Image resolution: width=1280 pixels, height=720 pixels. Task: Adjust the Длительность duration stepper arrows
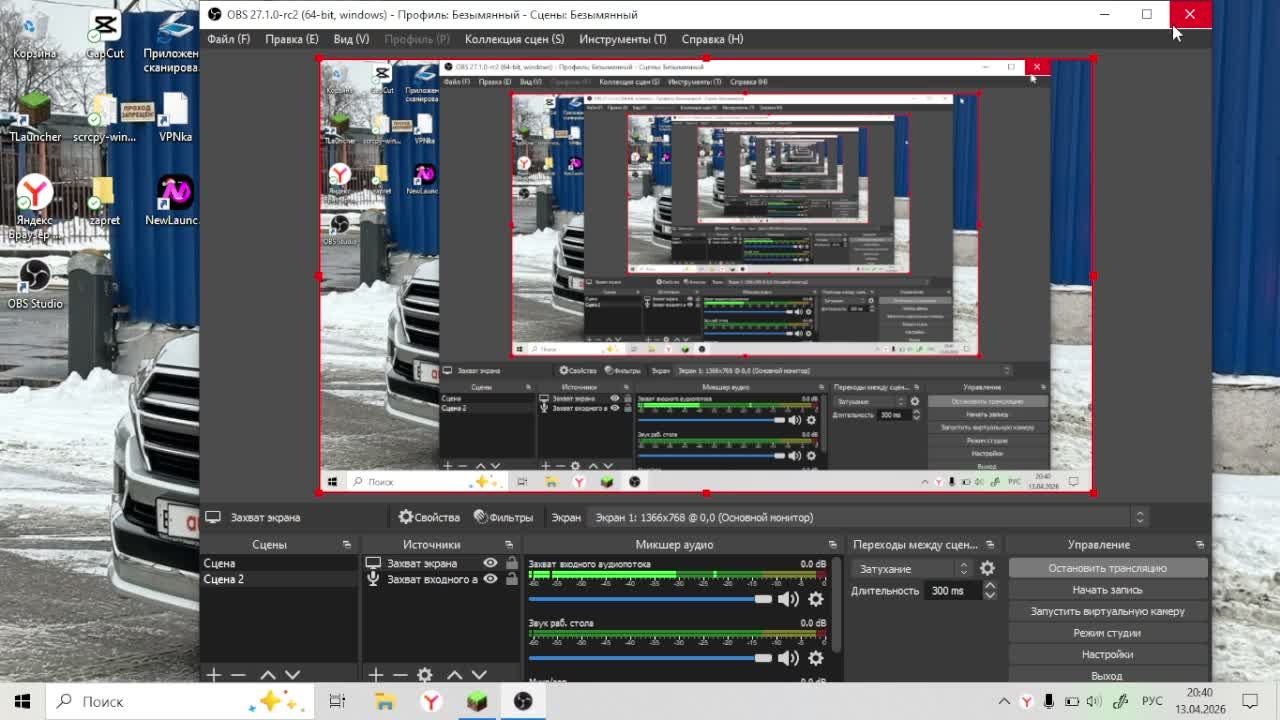coord(990,591)
